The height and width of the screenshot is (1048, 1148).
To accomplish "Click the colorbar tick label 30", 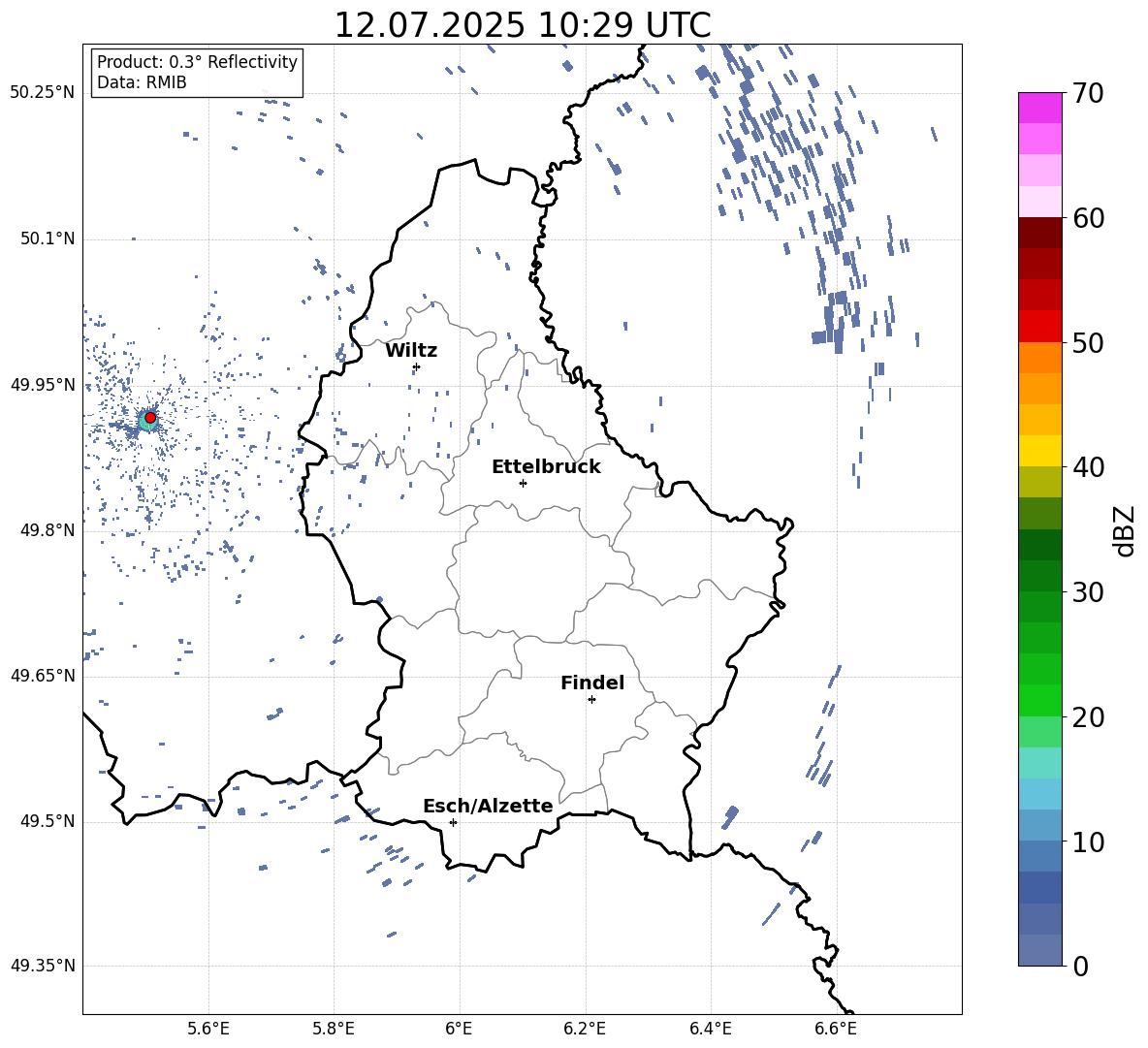I will pos(1088,592).
